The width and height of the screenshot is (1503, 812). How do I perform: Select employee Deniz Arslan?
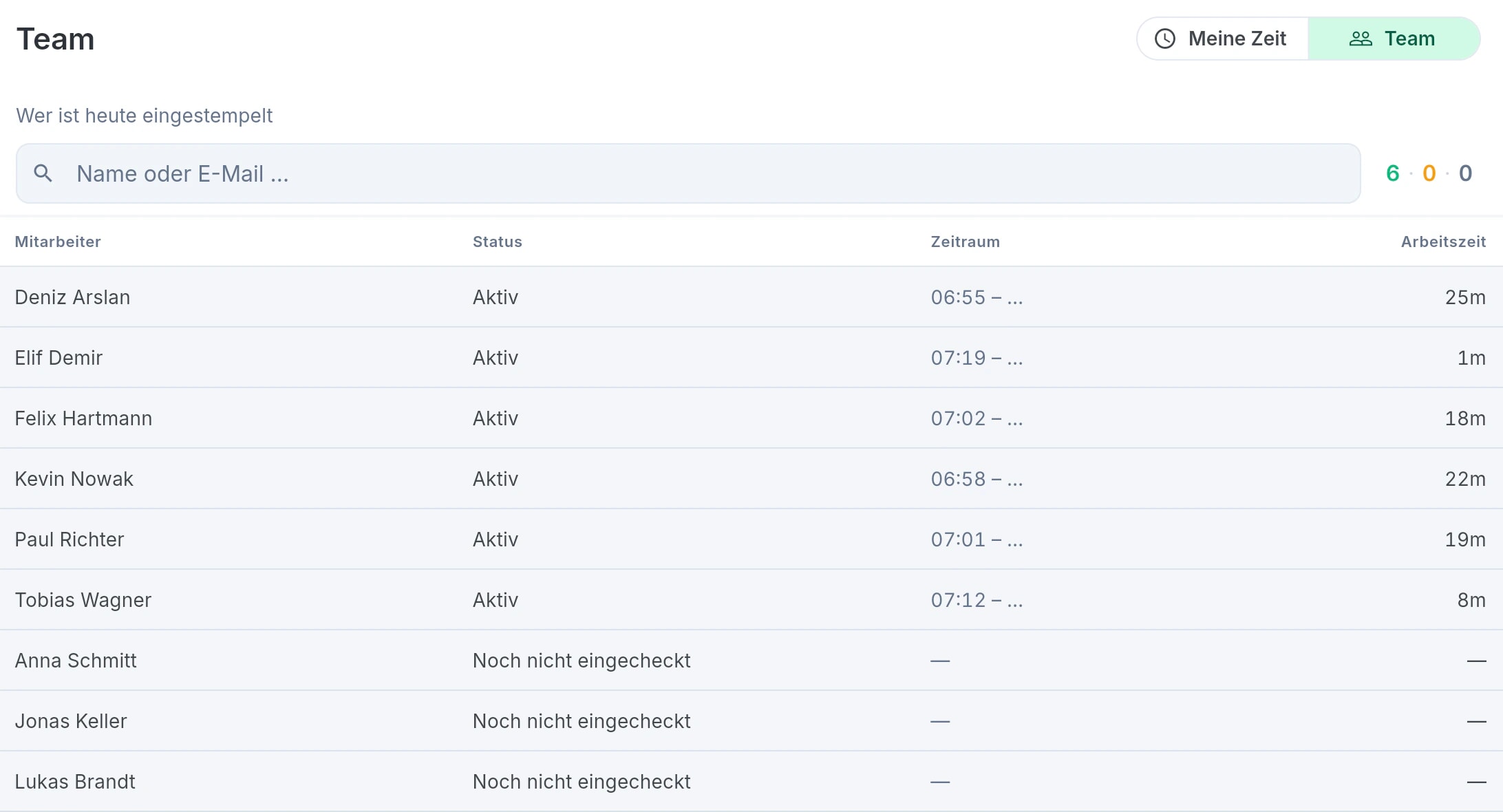coord(72,297)
